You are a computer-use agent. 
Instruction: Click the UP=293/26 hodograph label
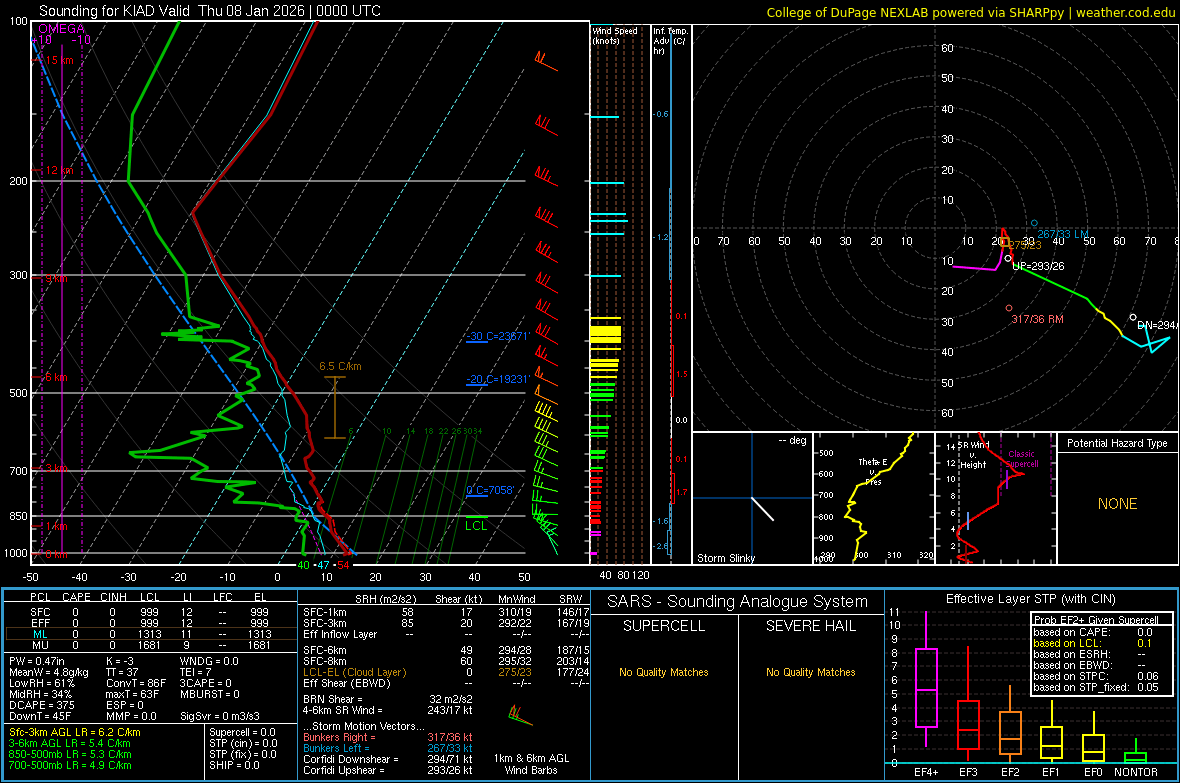coord(1038,267)
